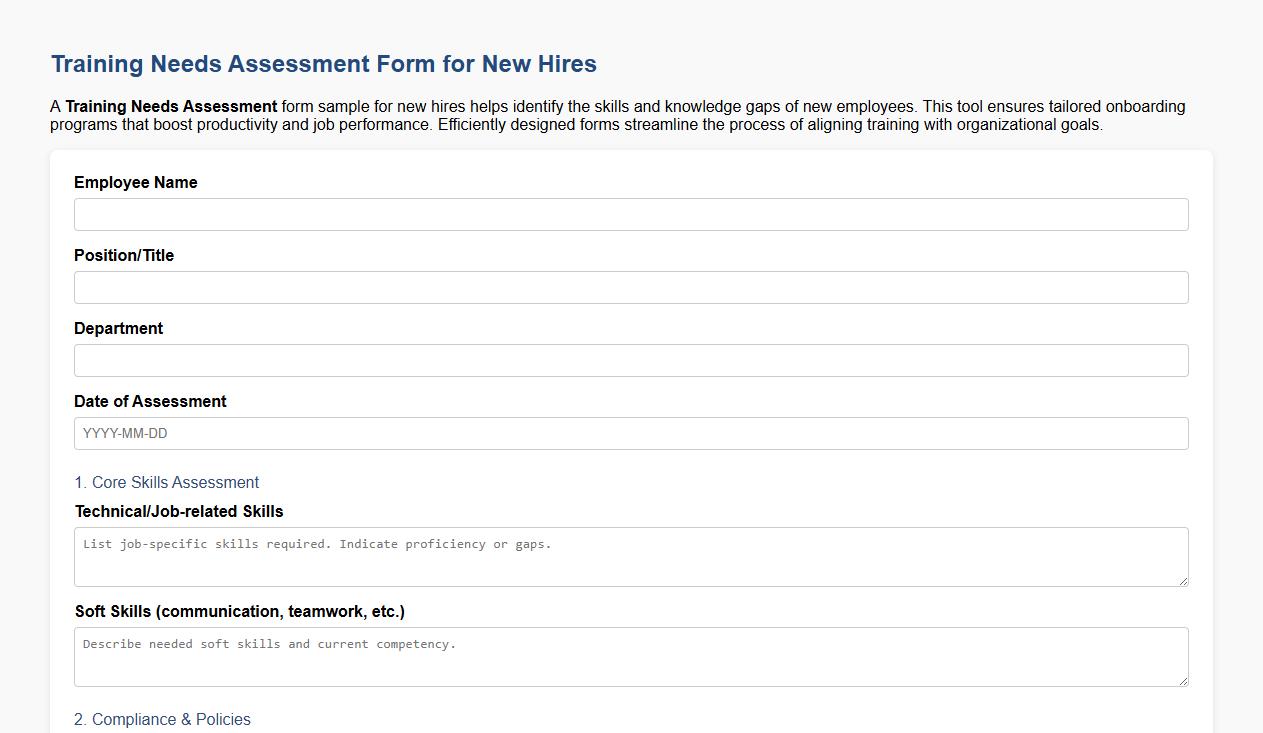Click the introductory description paragraph
Image resolution: width=1263 pixels, height=733 pixels.
click(616, 114)
